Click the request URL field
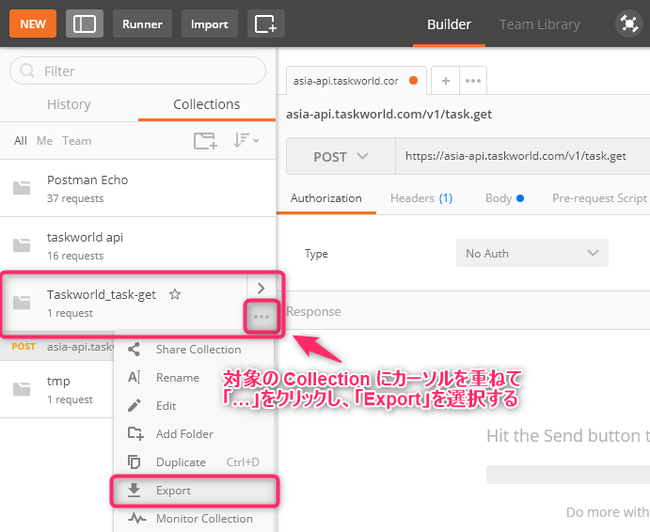This screenshot has height=532, width=650. (x=523, y=156)
